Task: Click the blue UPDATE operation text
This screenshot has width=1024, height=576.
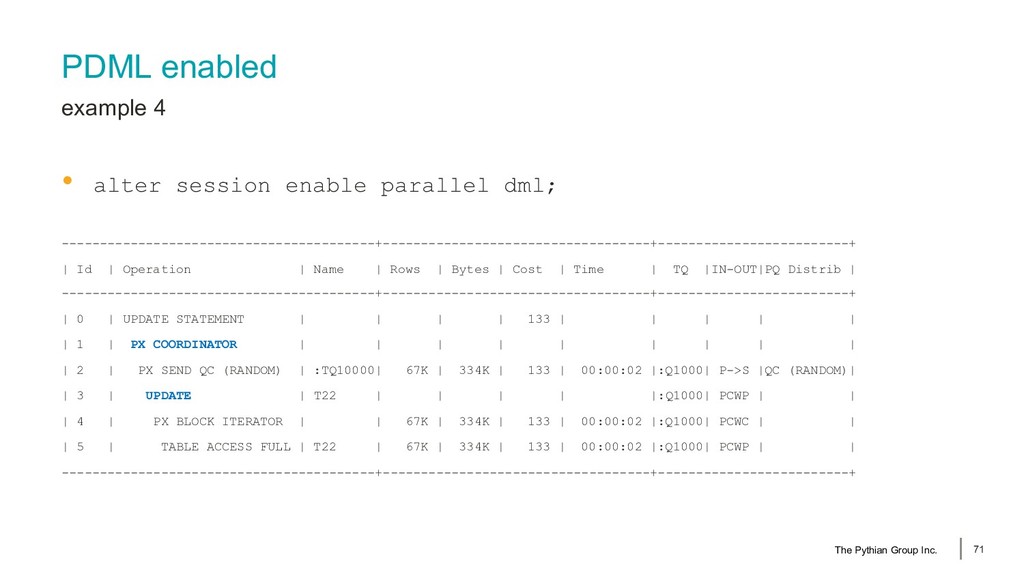Action: pos(168,396)
